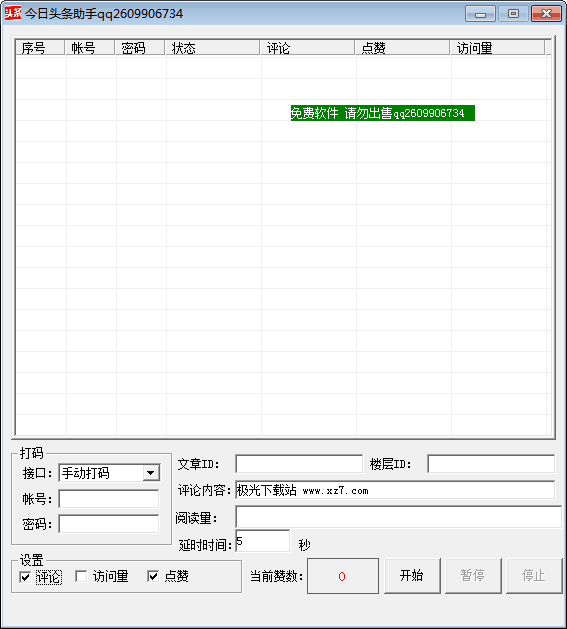The height and width of the screenshot is (629, 567).
Task: Focus the 楼层ID input field
Action: (491, 464)
